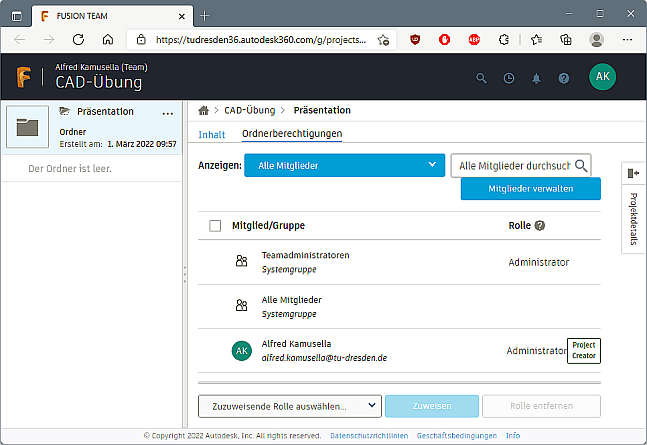
Task: Click the Rolle help info icon
Action: (540, 226)
